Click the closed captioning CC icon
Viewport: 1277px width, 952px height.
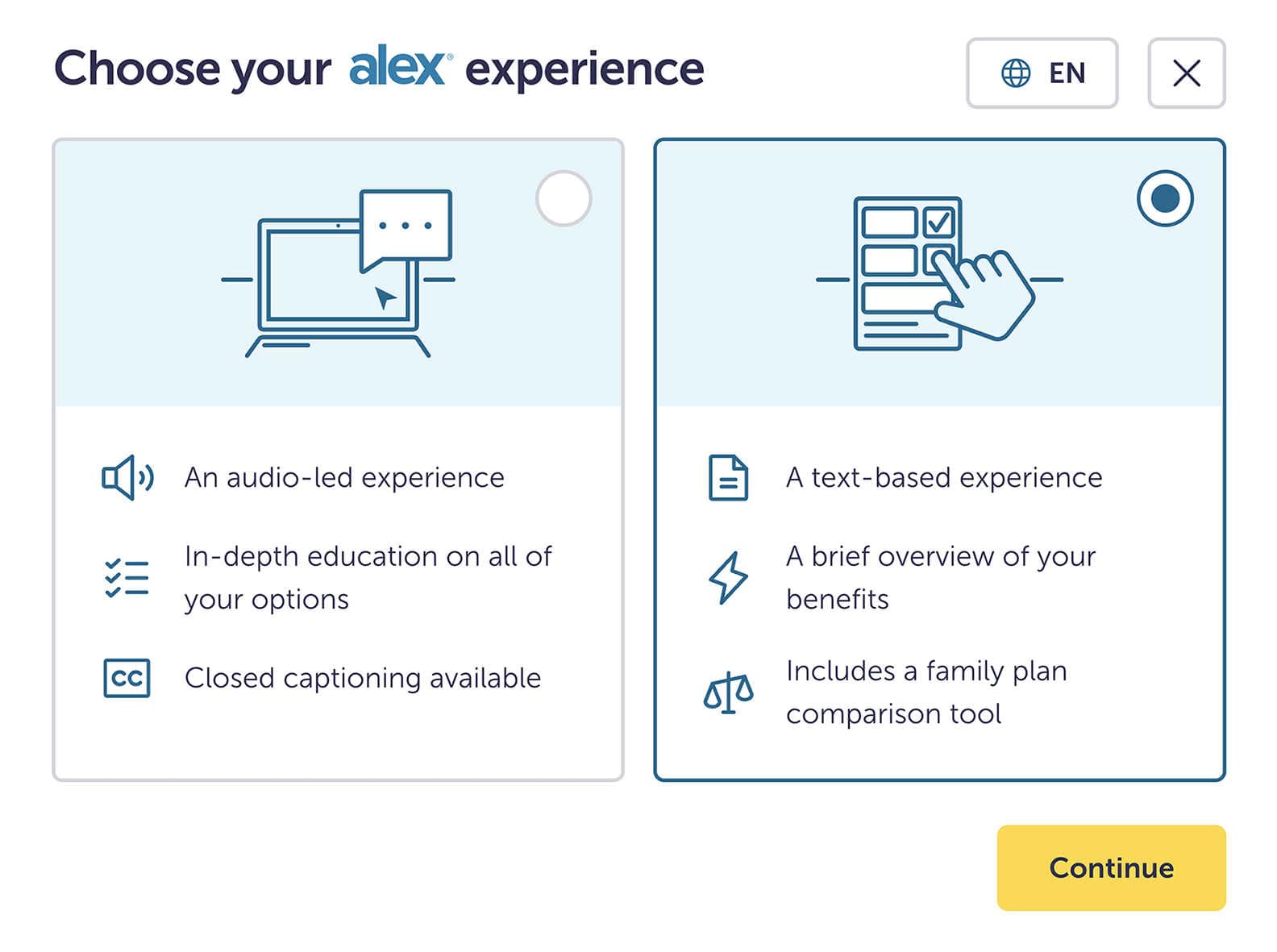coord(127,678)
